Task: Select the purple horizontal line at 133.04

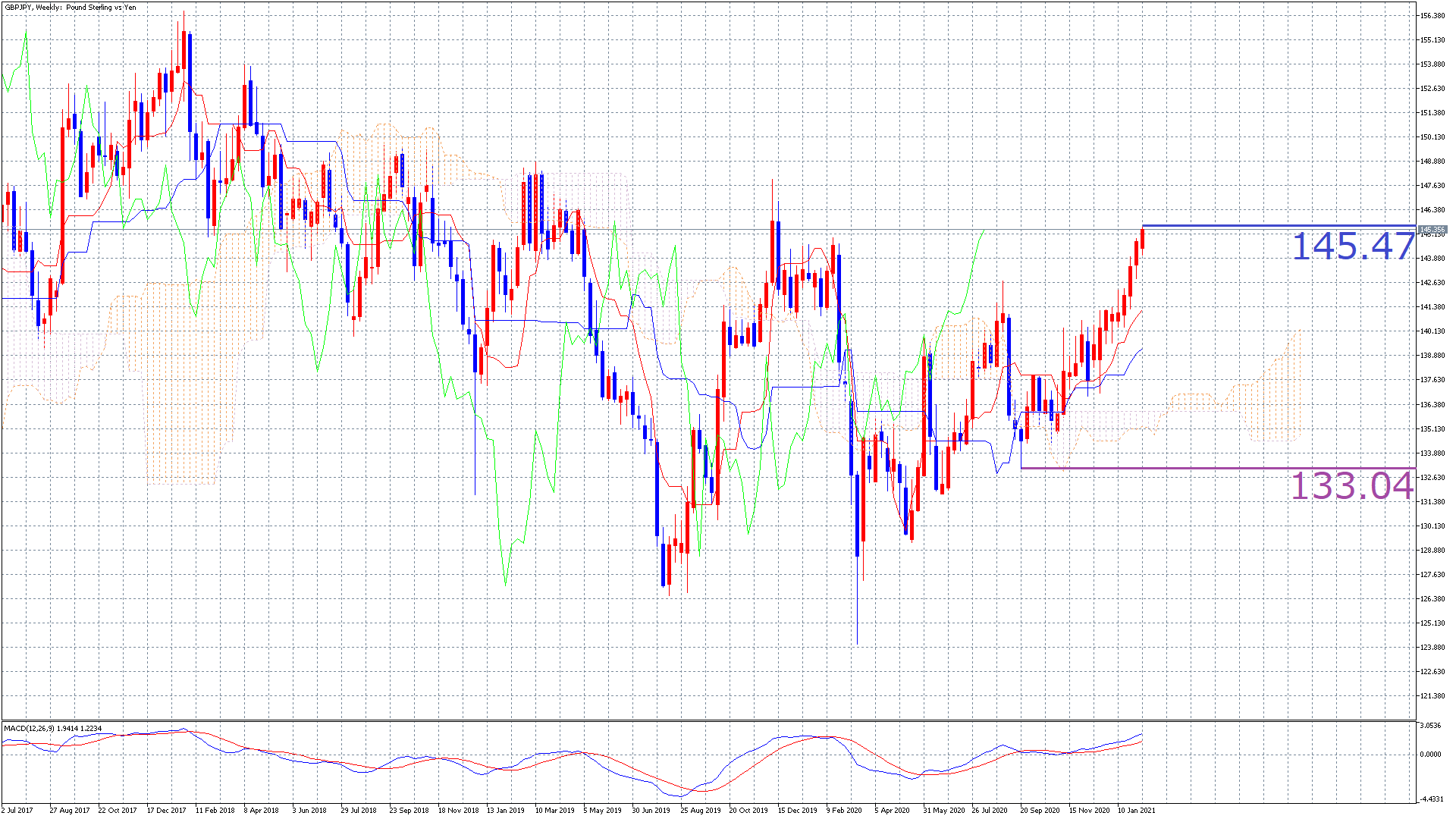Action: (1213, 468)
